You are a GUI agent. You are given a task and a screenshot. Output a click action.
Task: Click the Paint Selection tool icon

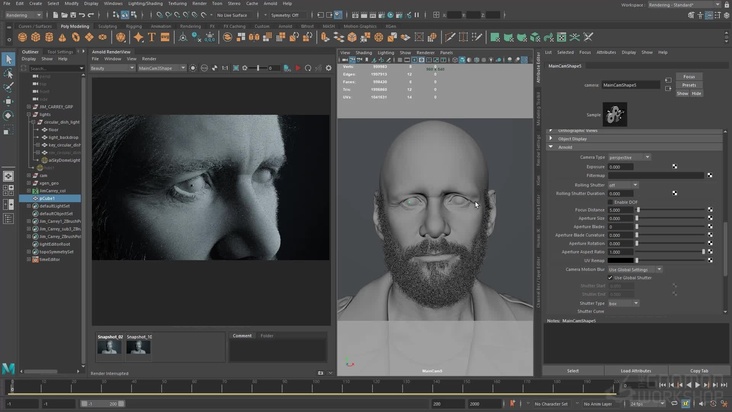click(x=8, y=87)
